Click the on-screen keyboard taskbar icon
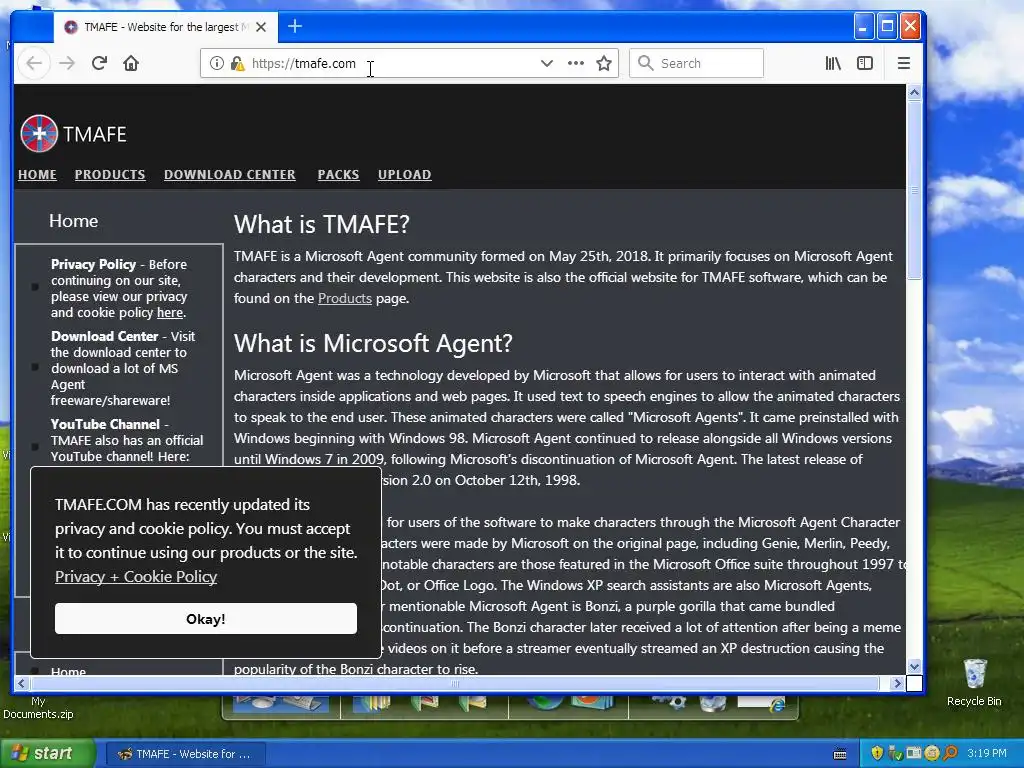 [840, 754]
